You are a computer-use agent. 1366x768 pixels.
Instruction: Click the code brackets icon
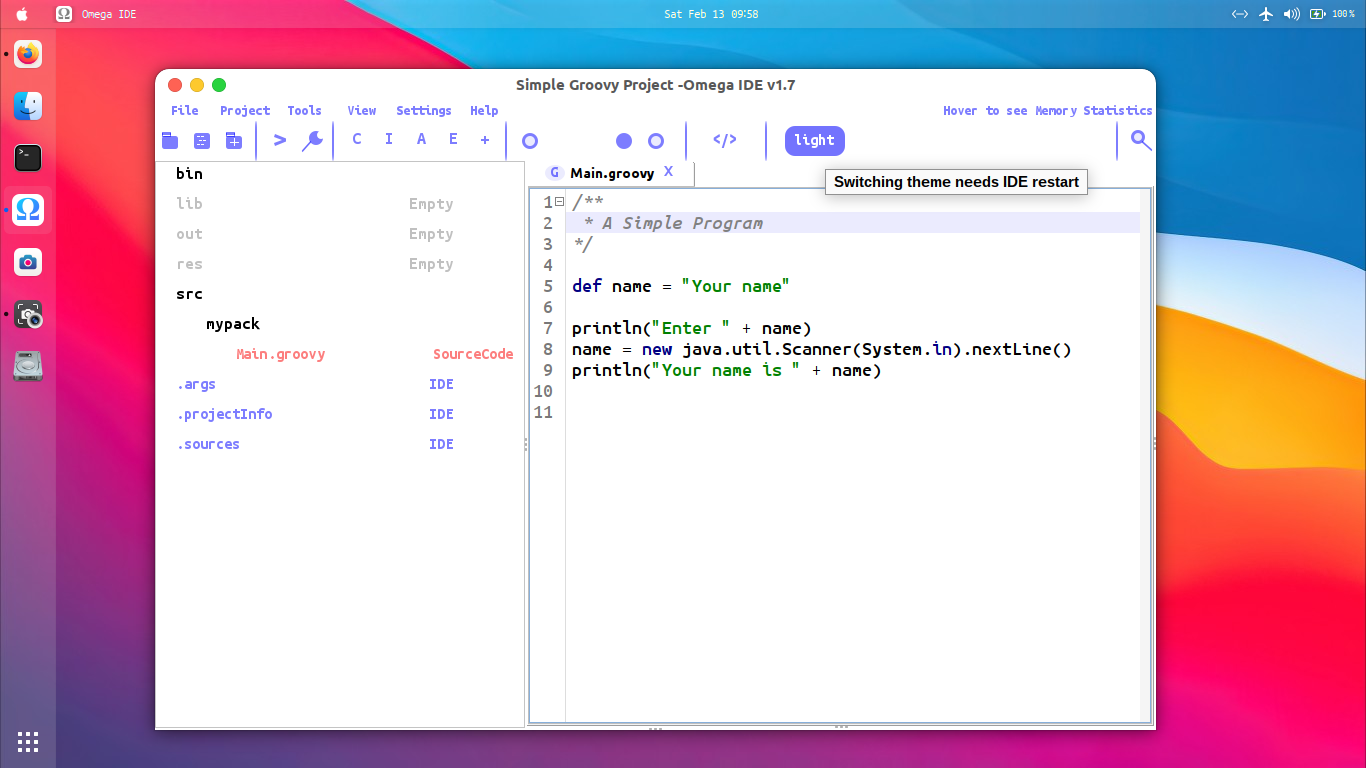point(725,140)
